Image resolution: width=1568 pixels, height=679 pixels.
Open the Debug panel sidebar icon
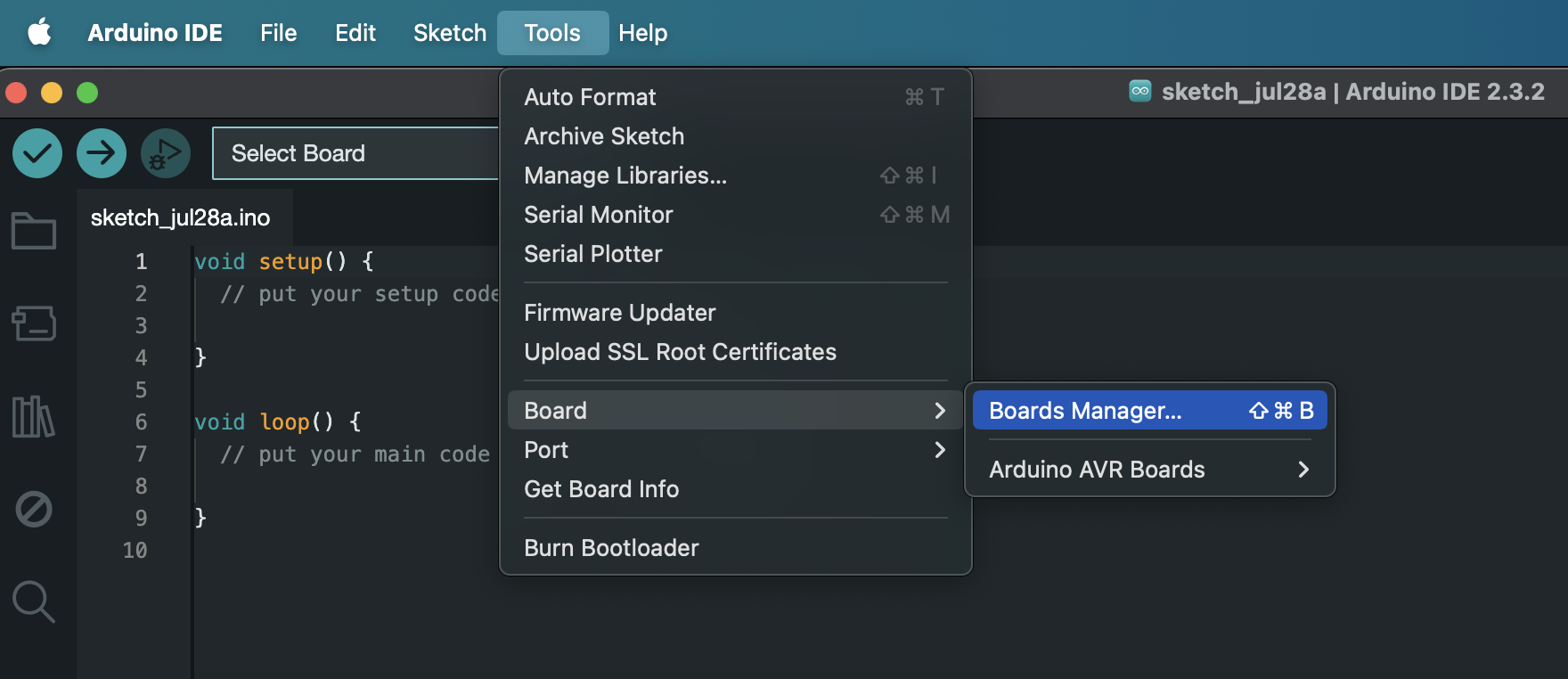(x=34, y=509)
